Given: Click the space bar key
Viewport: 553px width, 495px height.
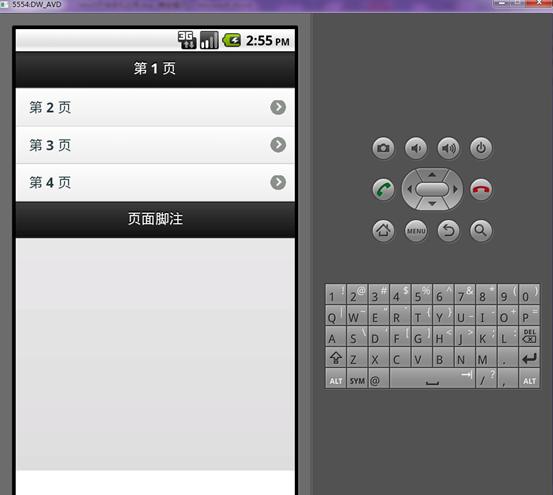Looking at the screenshot, I should [432, 378].
